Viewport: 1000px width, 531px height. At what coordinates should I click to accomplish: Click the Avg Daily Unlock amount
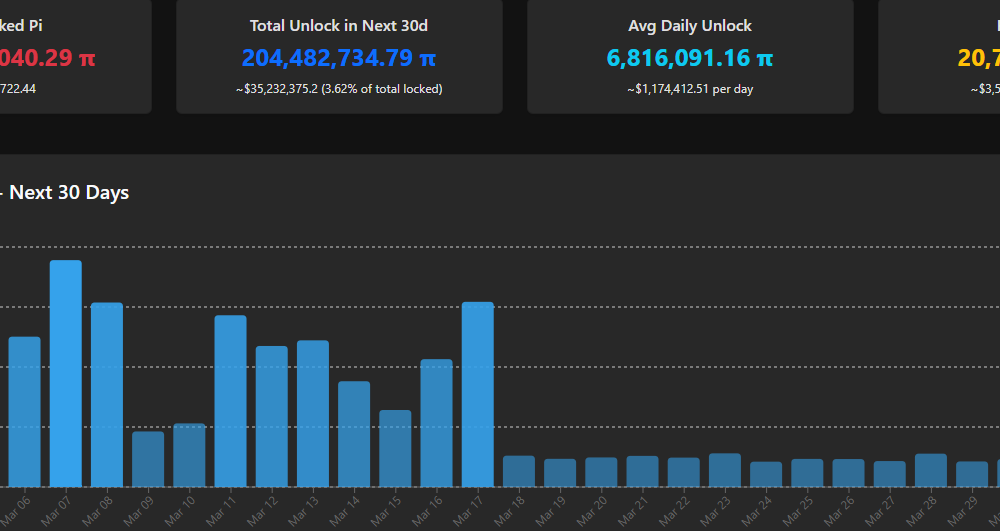click(x=690, y=58)
